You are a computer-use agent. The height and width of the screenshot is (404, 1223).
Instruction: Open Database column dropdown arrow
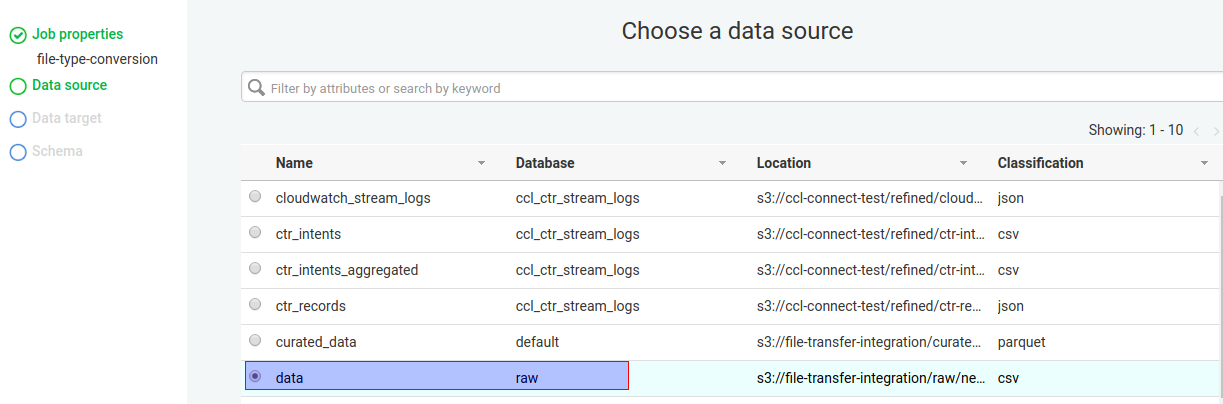(x=722, y=163)
